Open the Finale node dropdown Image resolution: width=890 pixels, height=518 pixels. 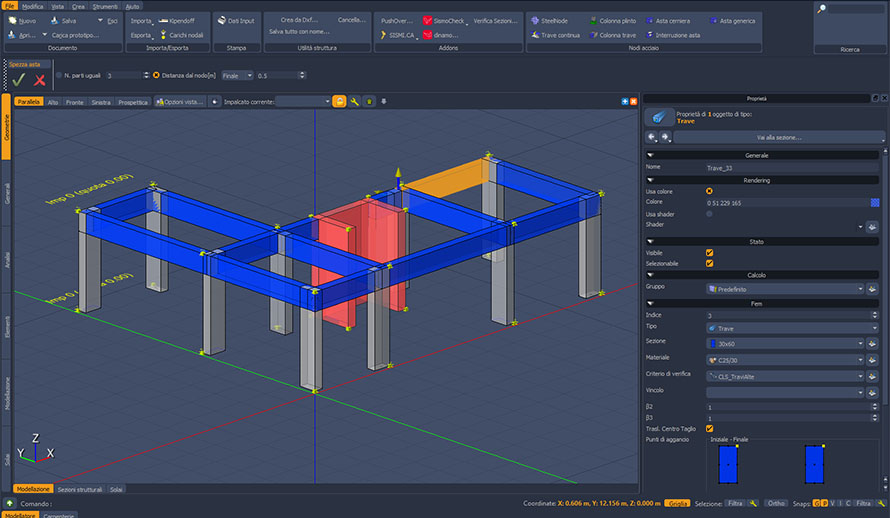[x=237, y=75]
